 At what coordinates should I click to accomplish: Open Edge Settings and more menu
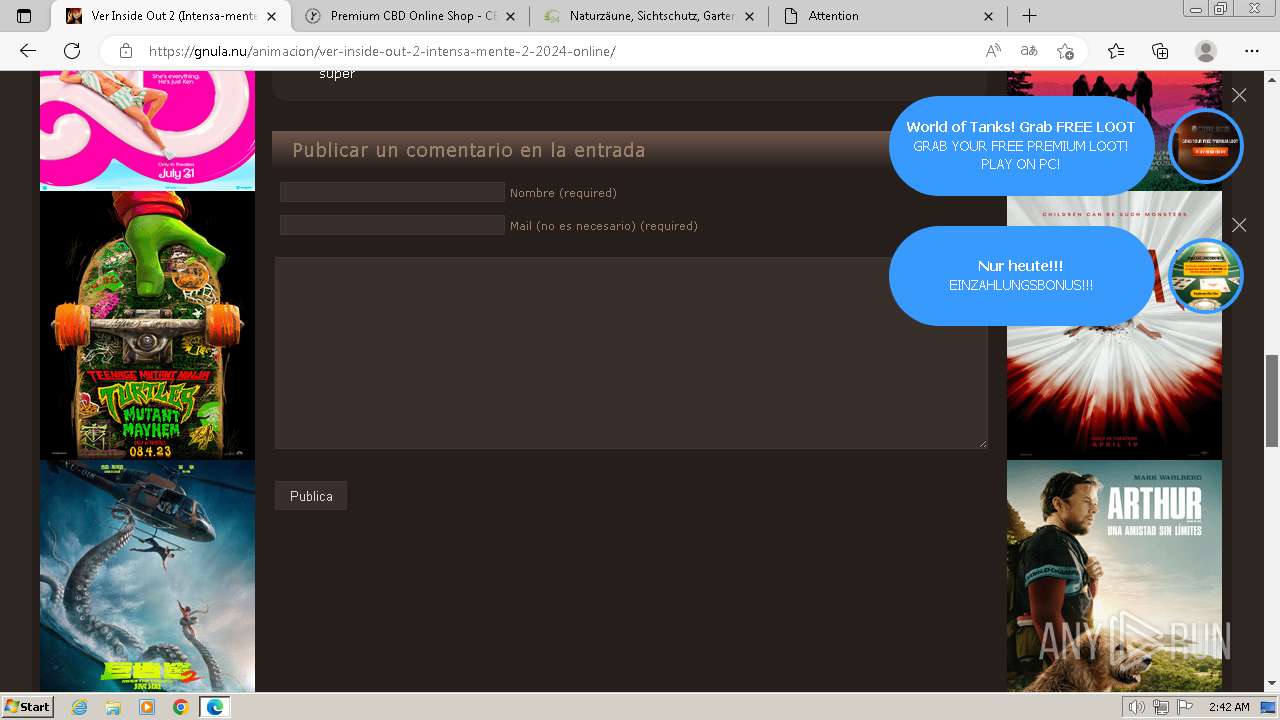tap(1252, 51)
